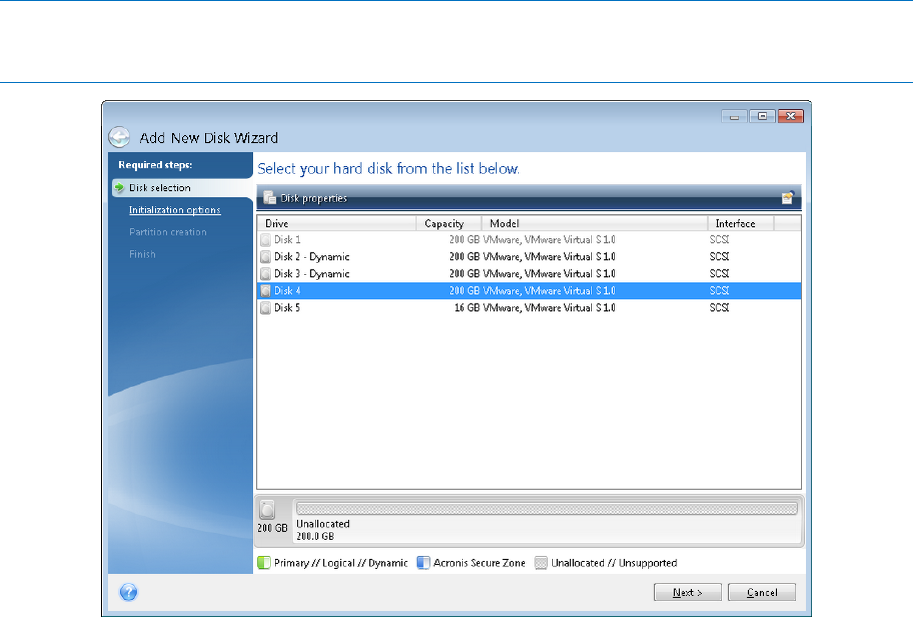Click the blue Acronis Secure Zone legend swatch
This screenshot has width=913, height=617.
[x=423, y=563]
